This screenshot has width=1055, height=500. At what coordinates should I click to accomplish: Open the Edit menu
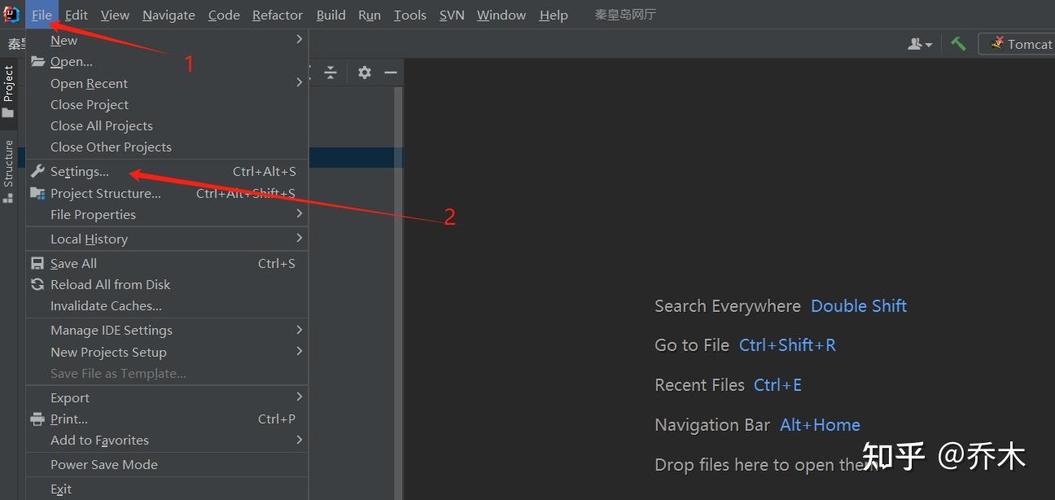[76, 15]
